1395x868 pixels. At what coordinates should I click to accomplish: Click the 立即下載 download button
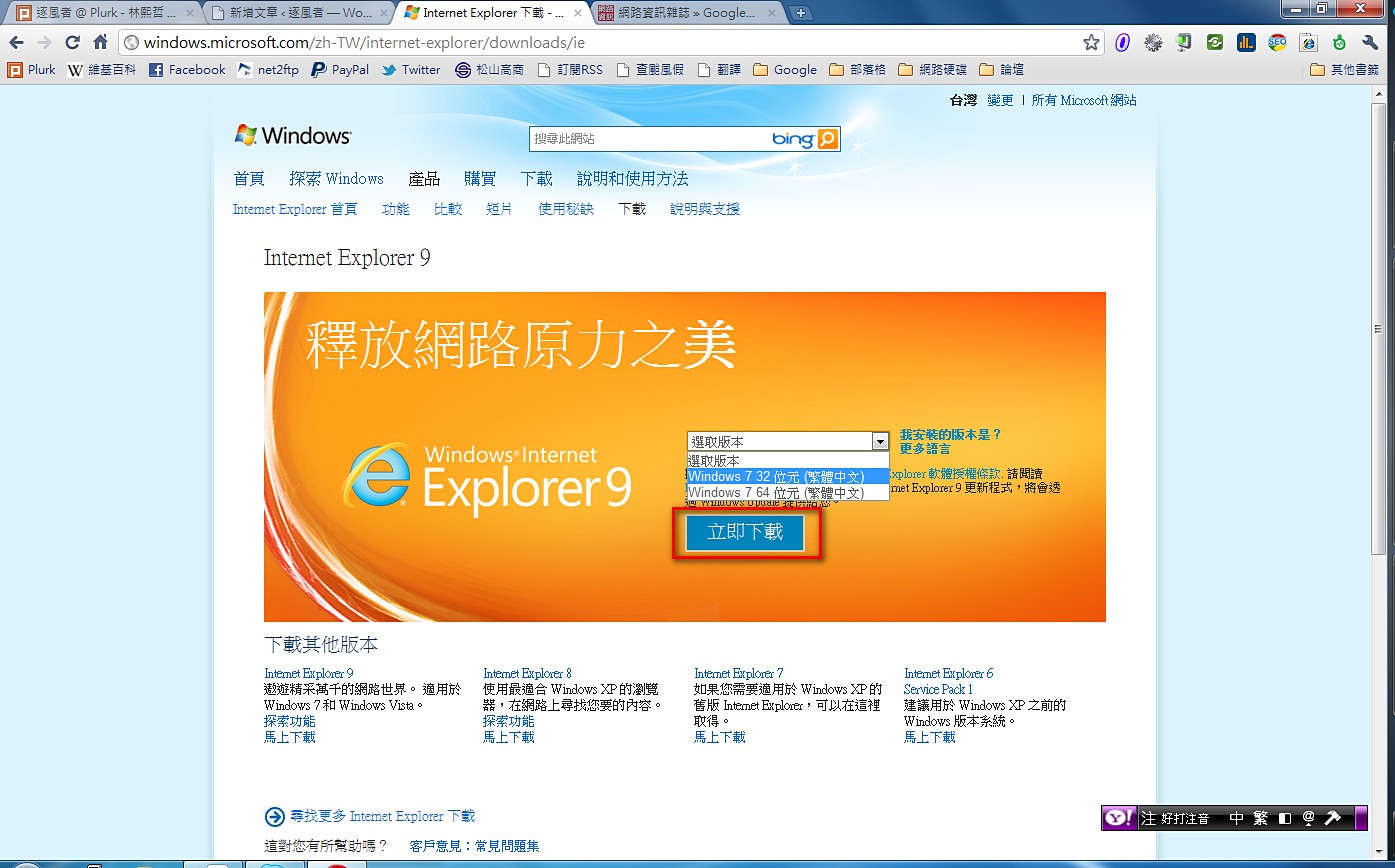(x=745, y=533)
